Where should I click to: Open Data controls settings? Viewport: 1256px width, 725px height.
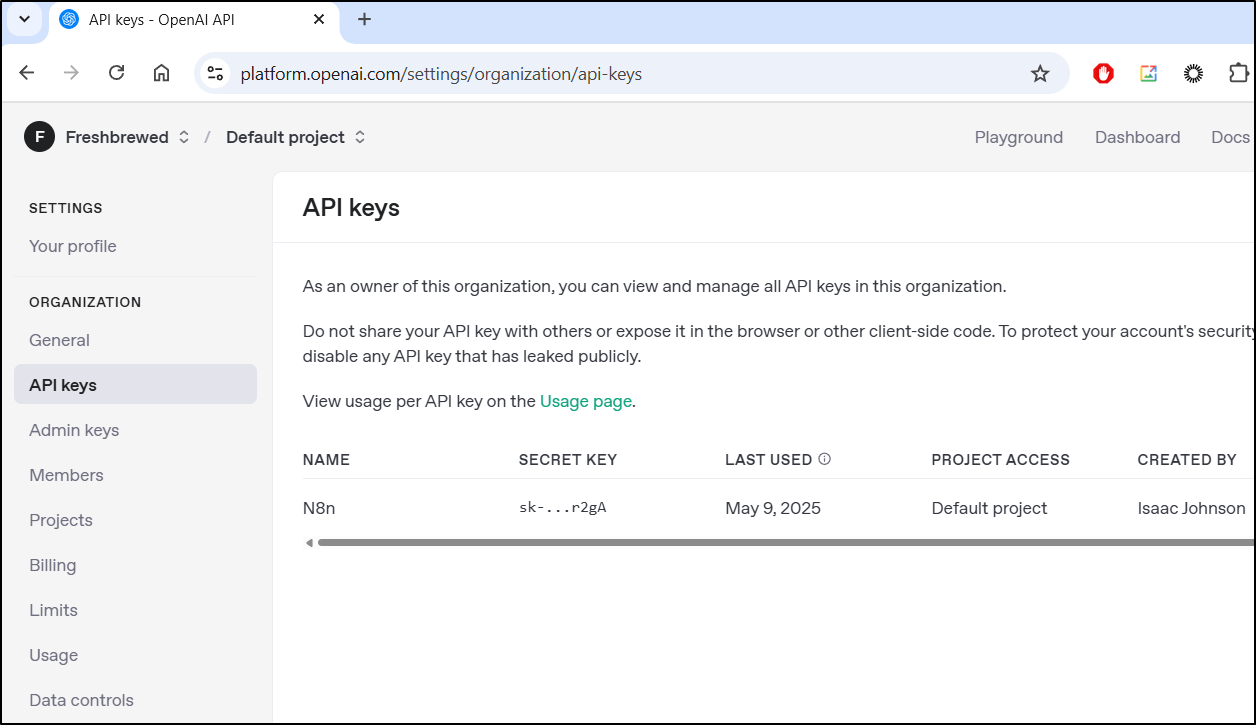tap(81, 700)
